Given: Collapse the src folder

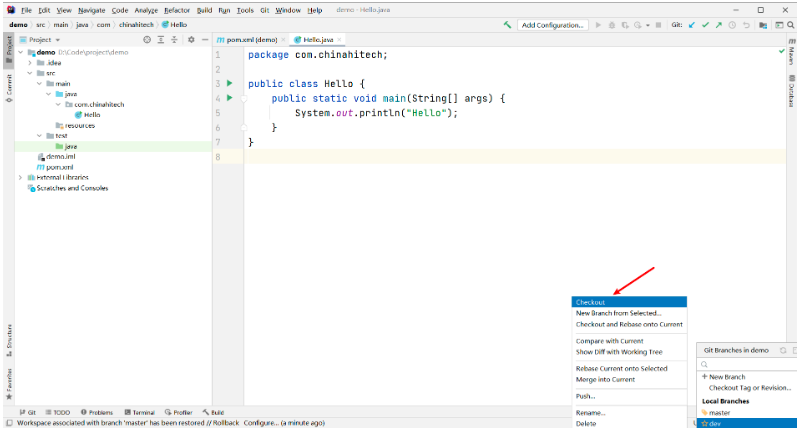Looking at the screenshot, I should click(x=30, y=73).
